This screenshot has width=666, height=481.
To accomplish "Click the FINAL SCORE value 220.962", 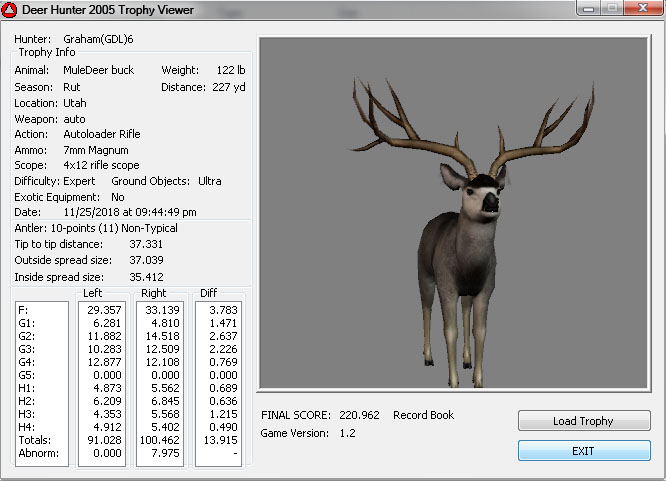I will 359,415.
